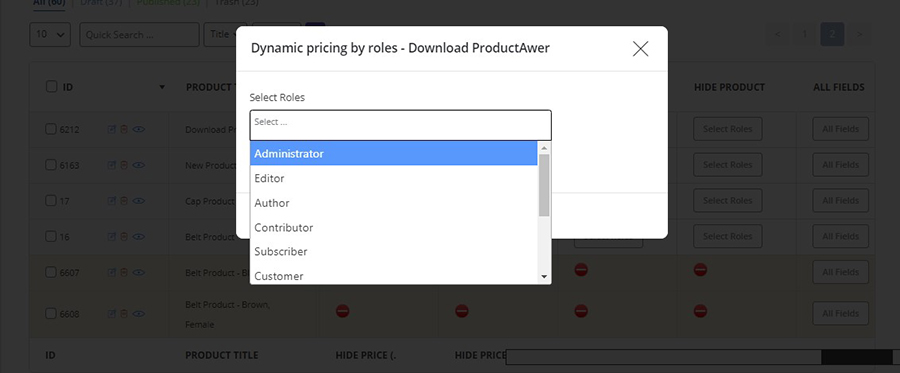Open edit icon for product 6608
The height and width of the screenshot is (373, 900).
tap(112, 314)
